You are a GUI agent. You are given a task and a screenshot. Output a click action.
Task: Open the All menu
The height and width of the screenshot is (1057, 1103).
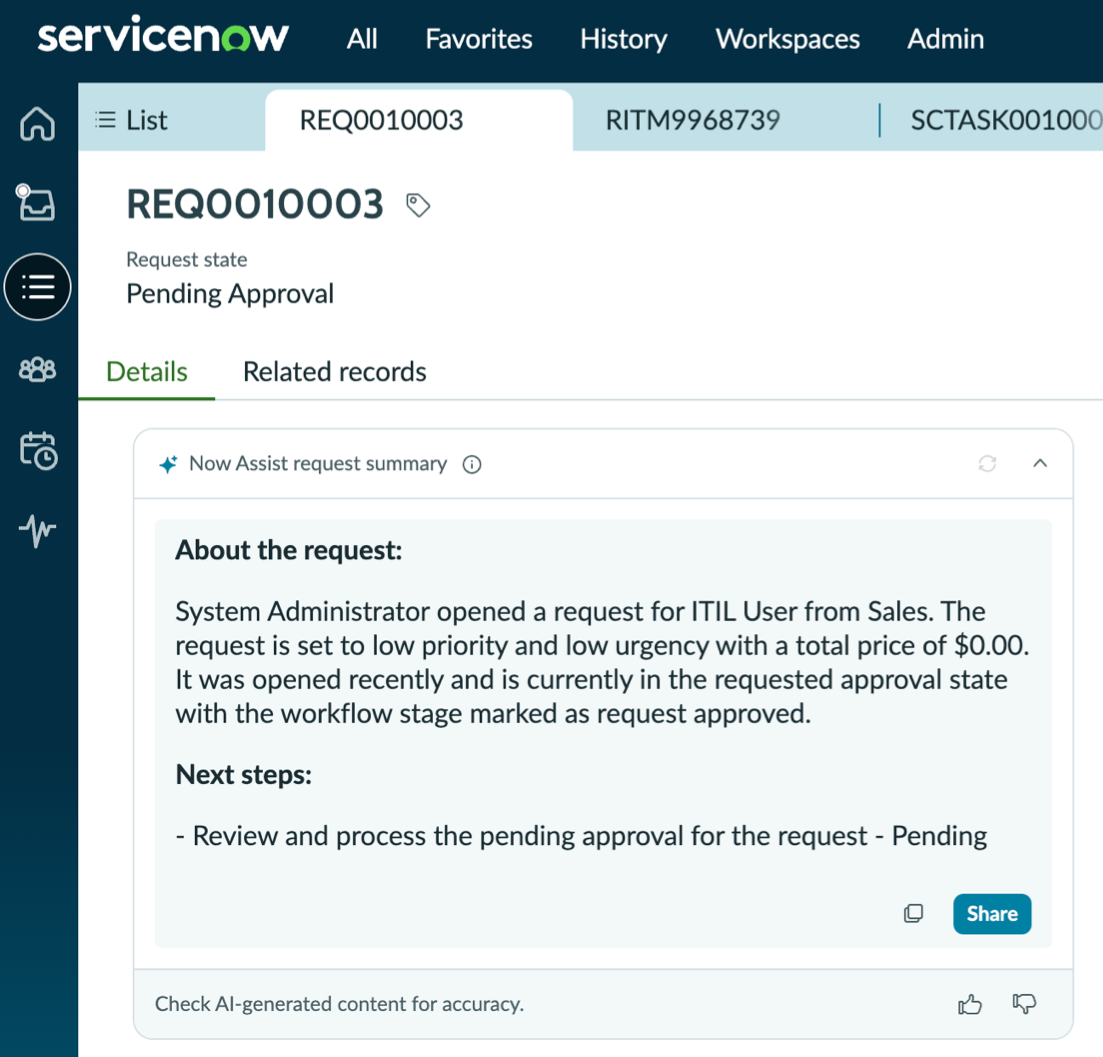(x=362, y=39)
